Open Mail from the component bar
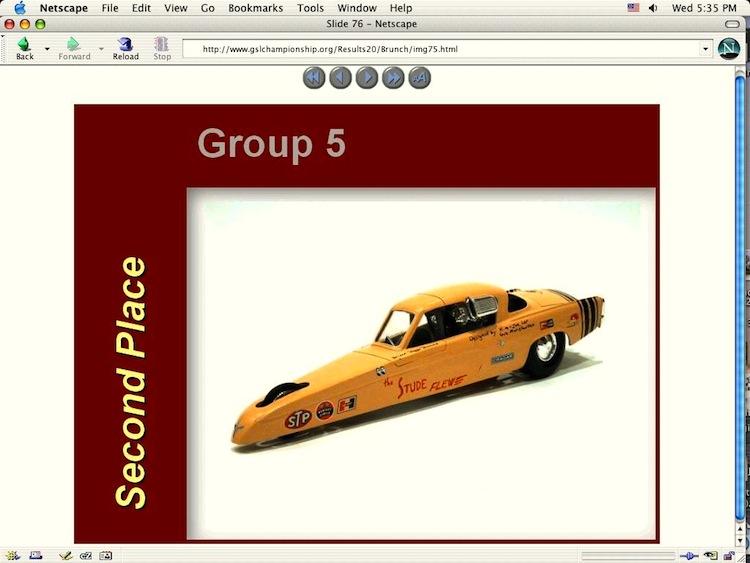Image resolution: width=750 pixels, height=563 pixels. pyautogui.click(x=36, y=555)
